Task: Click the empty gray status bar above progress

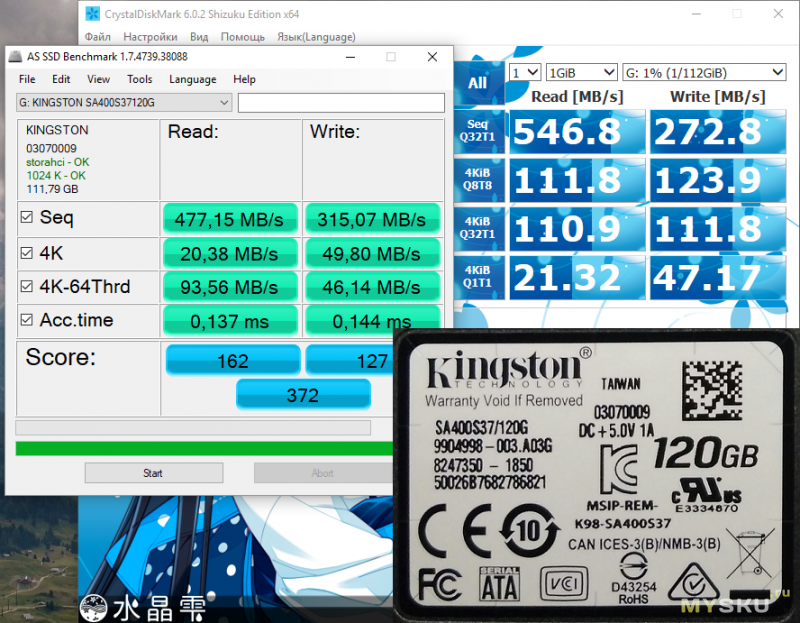Action: (x=193, y=428)
